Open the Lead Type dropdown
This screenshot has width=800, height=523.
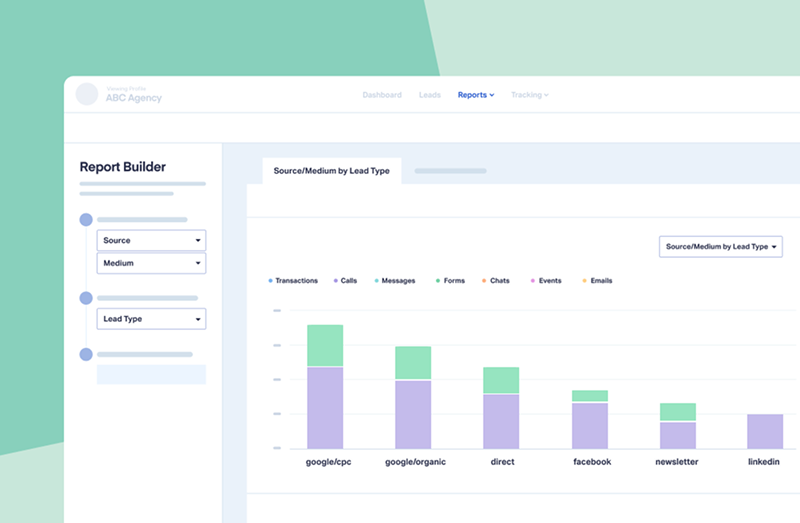pos(152,319)
